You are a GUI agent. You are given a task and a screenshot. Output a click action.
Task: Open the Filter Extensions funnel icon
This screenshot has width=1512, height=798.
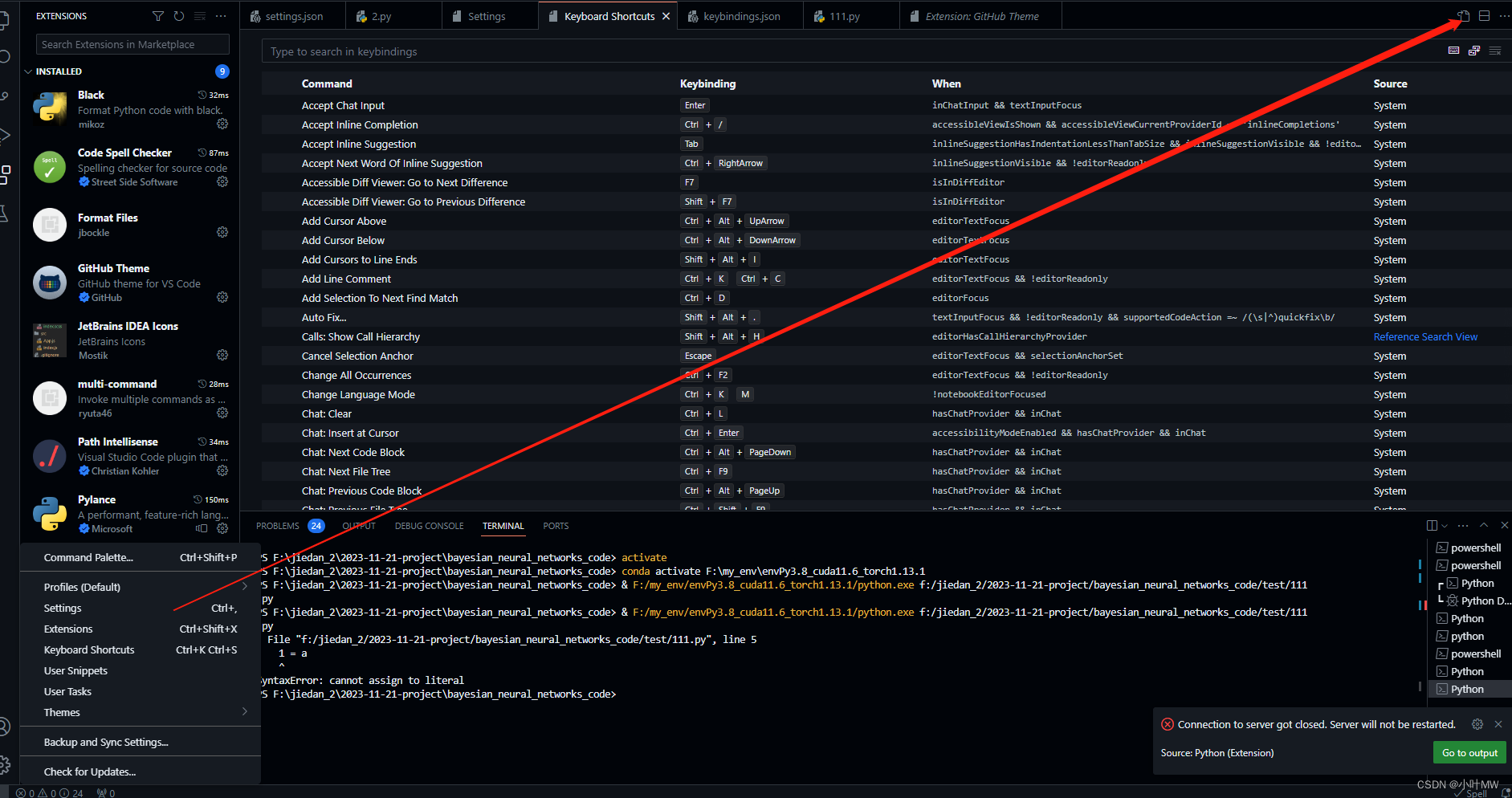pos(157,15)
